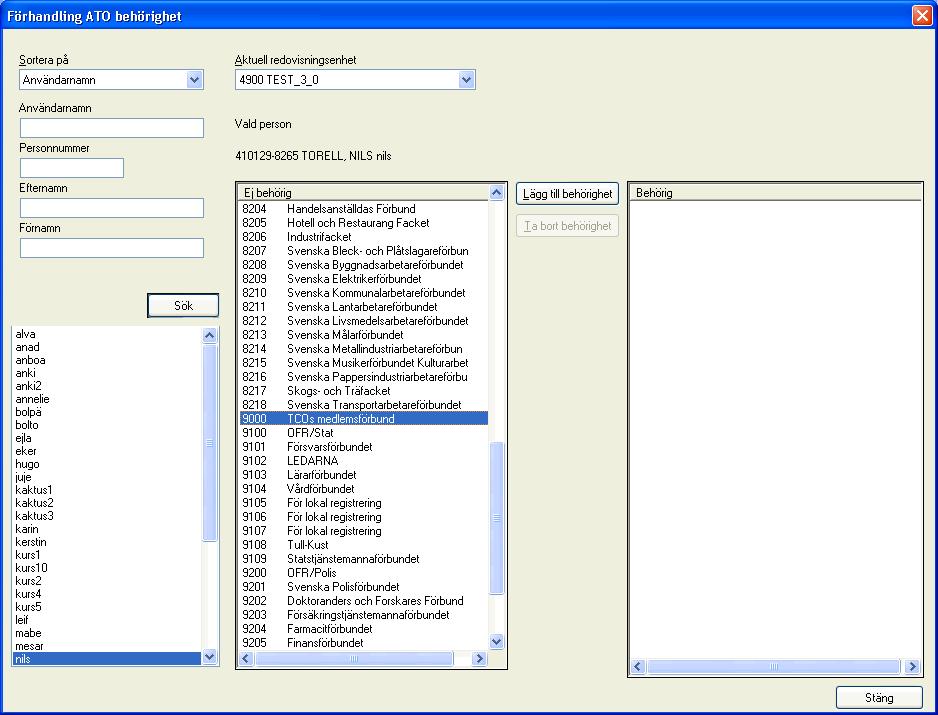Click the Sök button
This screenshot has width=938, height=715.
pos(183,305)
